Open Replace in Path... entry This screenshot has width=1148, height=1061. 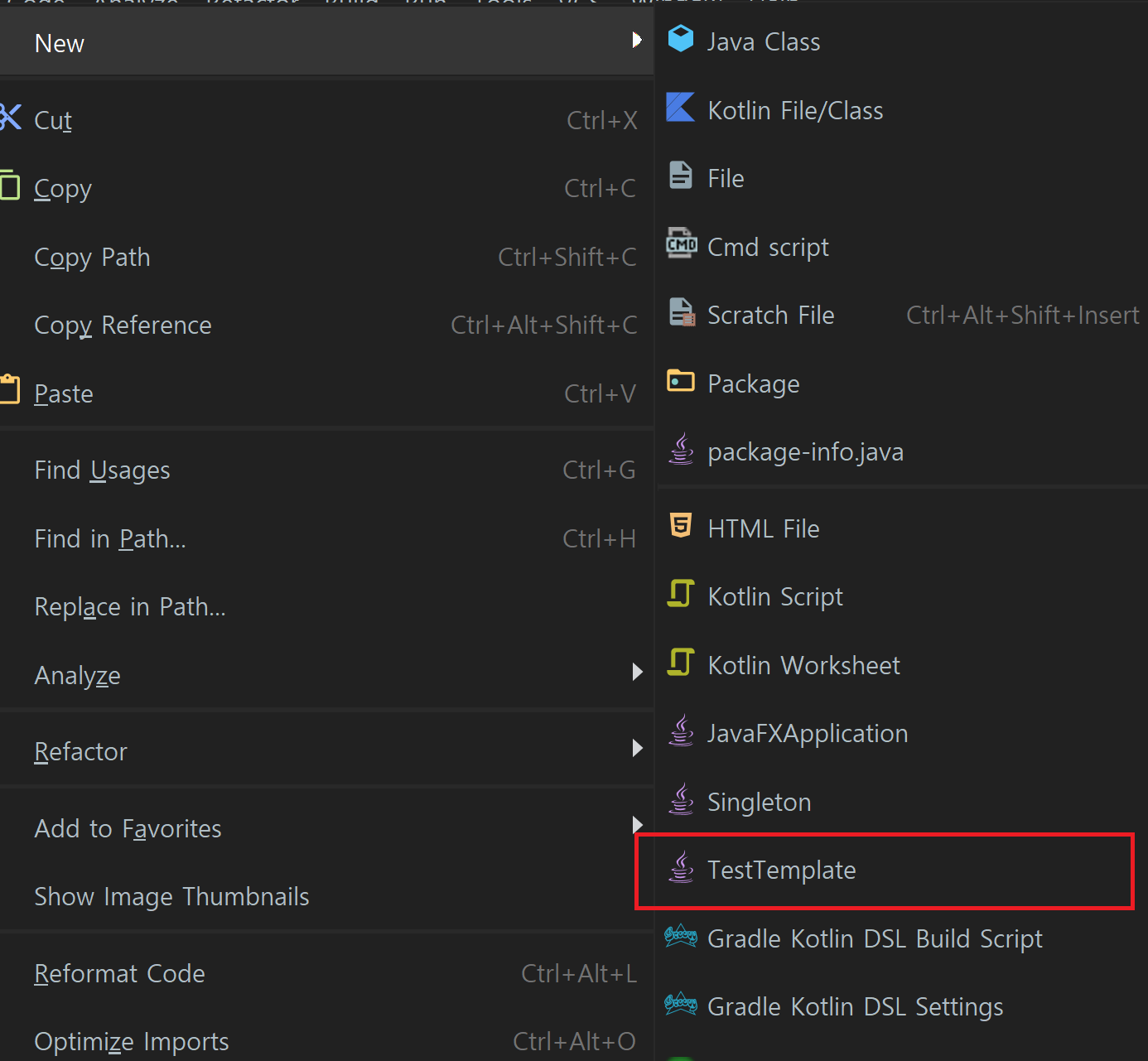coord(326,606)
